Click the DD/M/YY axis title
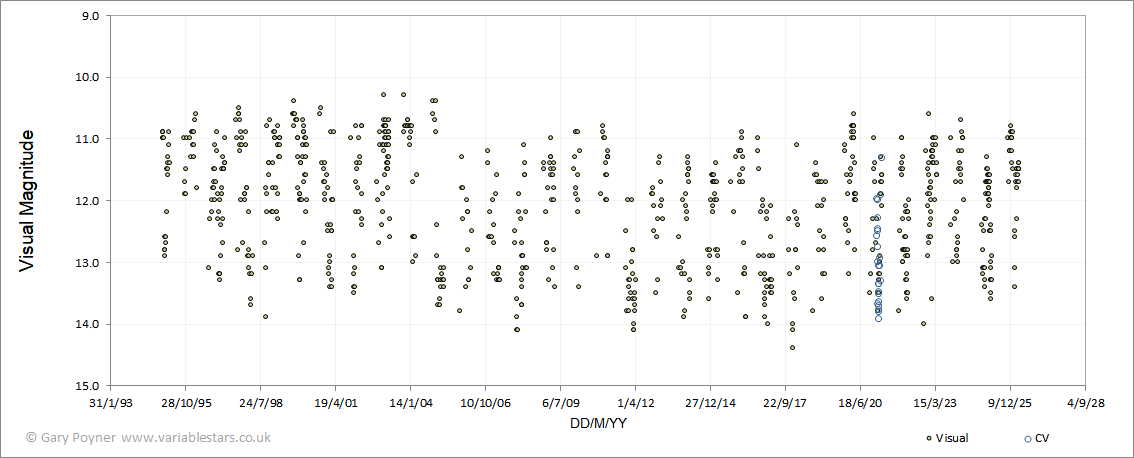Screen dimensions: 1134x458 click(x=597, y=424)
